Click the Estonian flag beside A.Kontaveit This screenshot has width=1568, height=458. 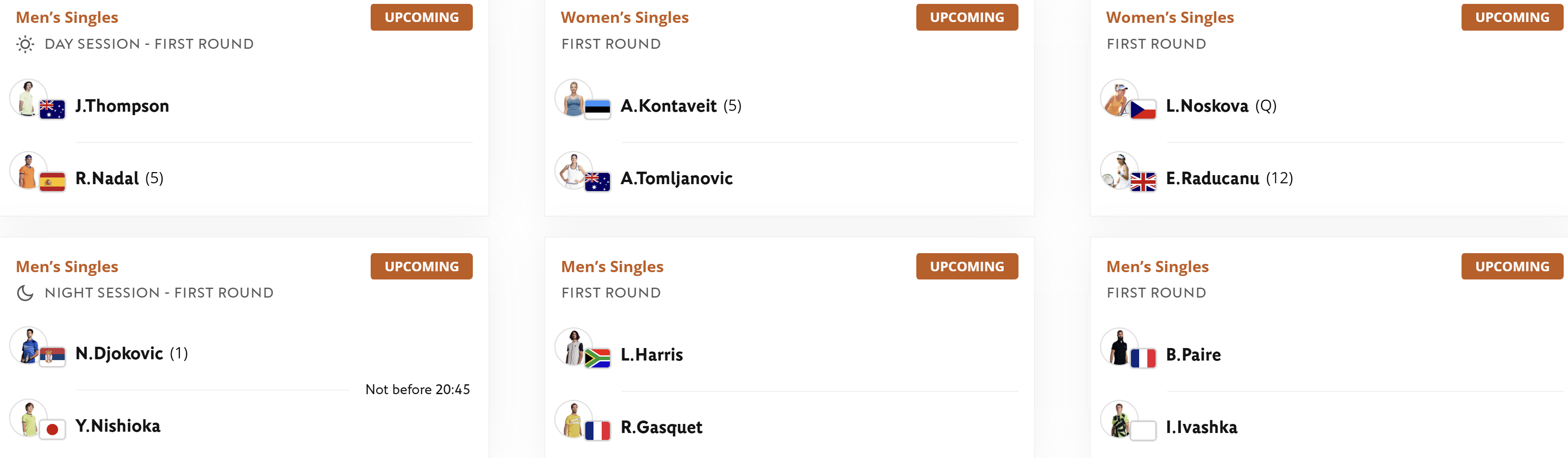point(597,110)
